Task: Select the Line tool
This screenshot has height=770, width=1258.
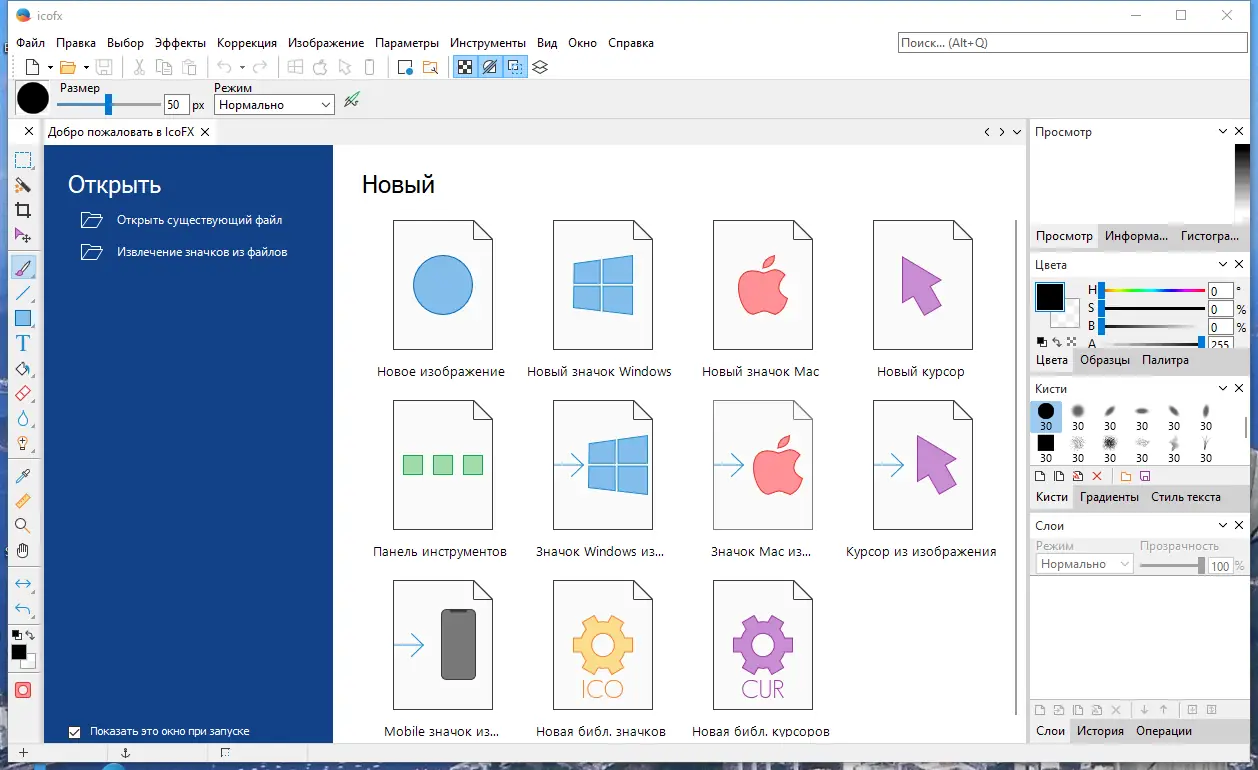Action: [x=22, y=293]
